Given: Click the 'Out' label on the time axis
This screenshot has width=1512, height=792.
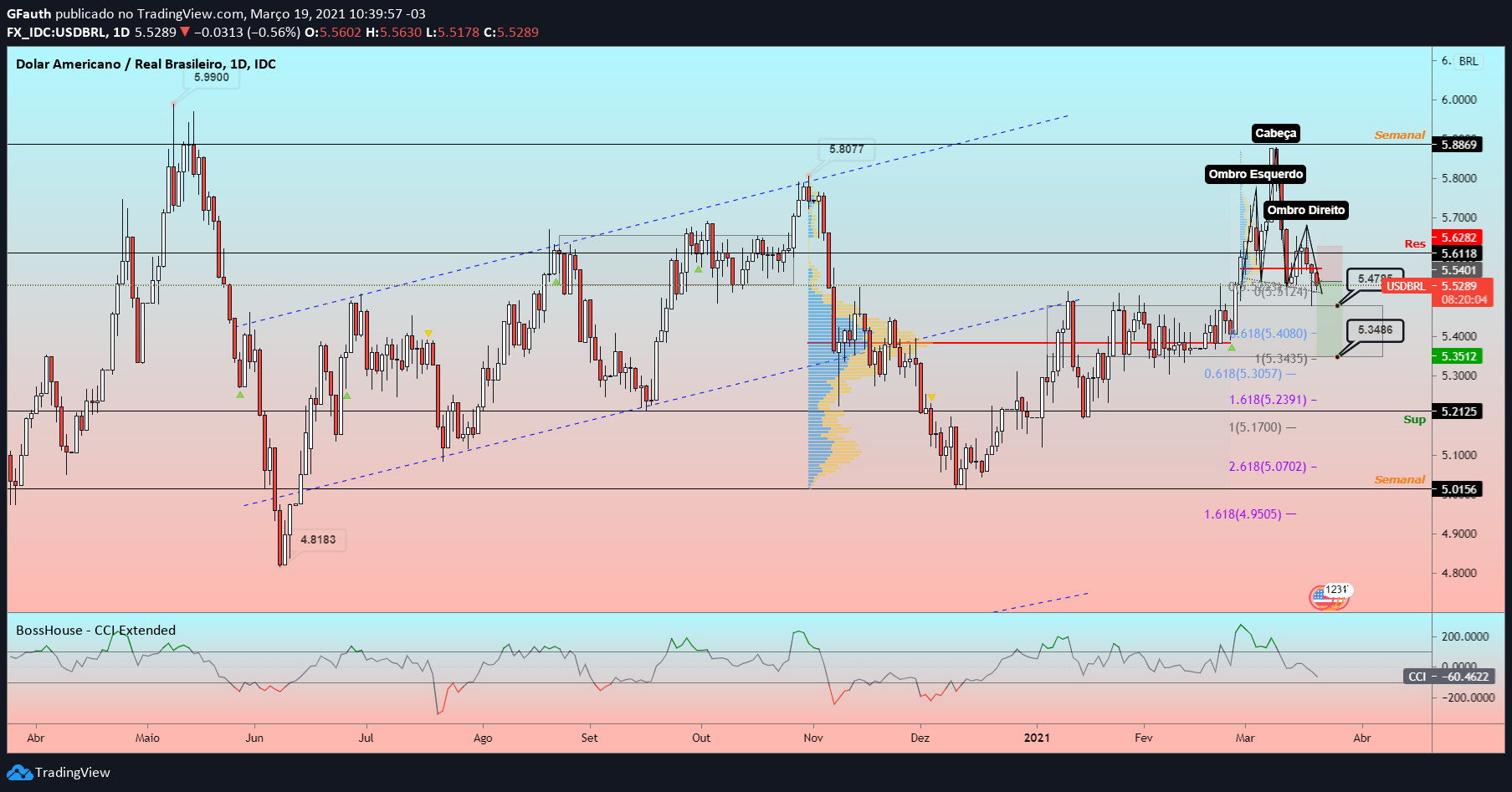Looking at the screenshot, I should click(x=701, y=738).
